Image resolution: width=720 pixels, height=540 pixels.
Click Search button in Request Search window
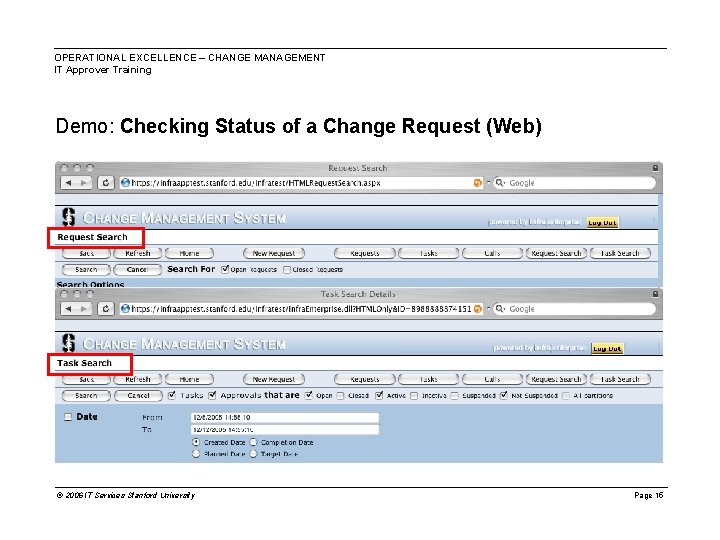[86, 270]
